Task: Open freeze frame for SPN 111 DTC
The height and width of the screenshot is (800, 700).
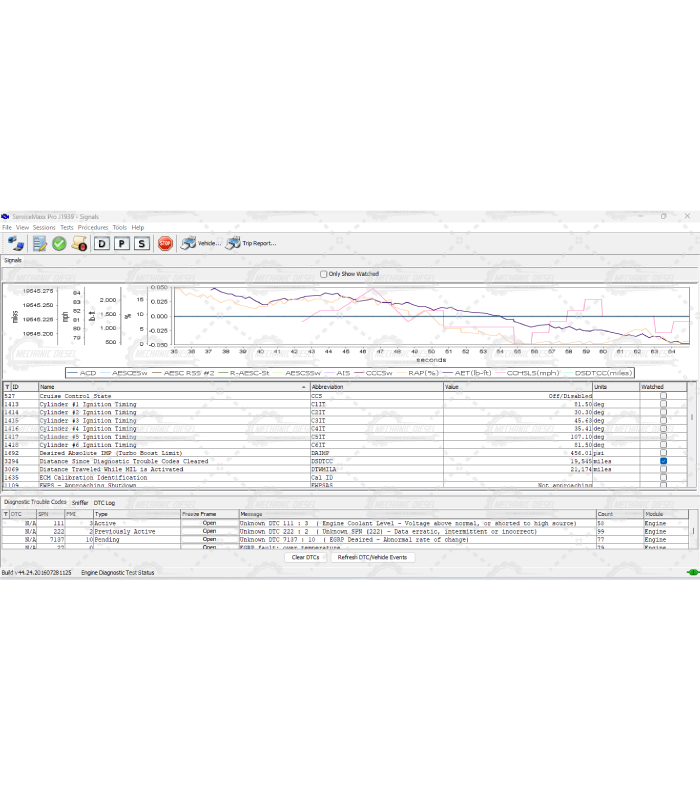Action: 209,523
